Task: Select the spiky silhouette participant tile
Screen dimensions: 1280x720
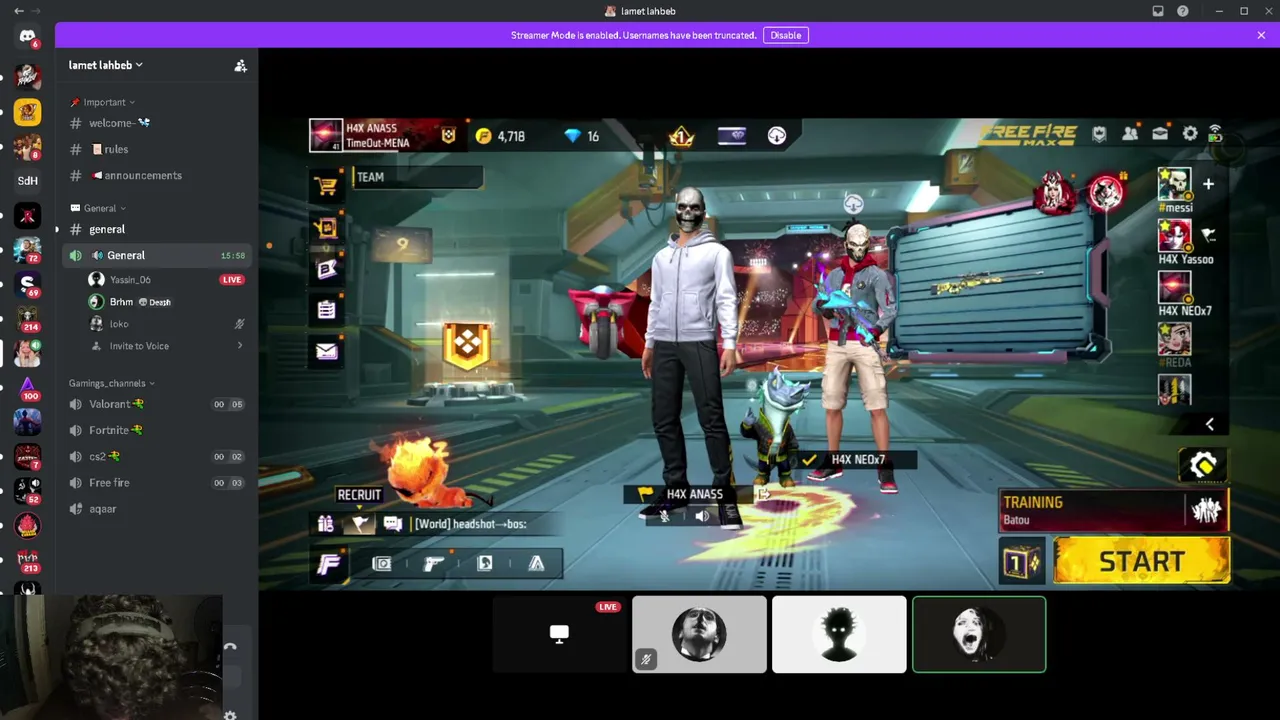Action: click(839, 634)
